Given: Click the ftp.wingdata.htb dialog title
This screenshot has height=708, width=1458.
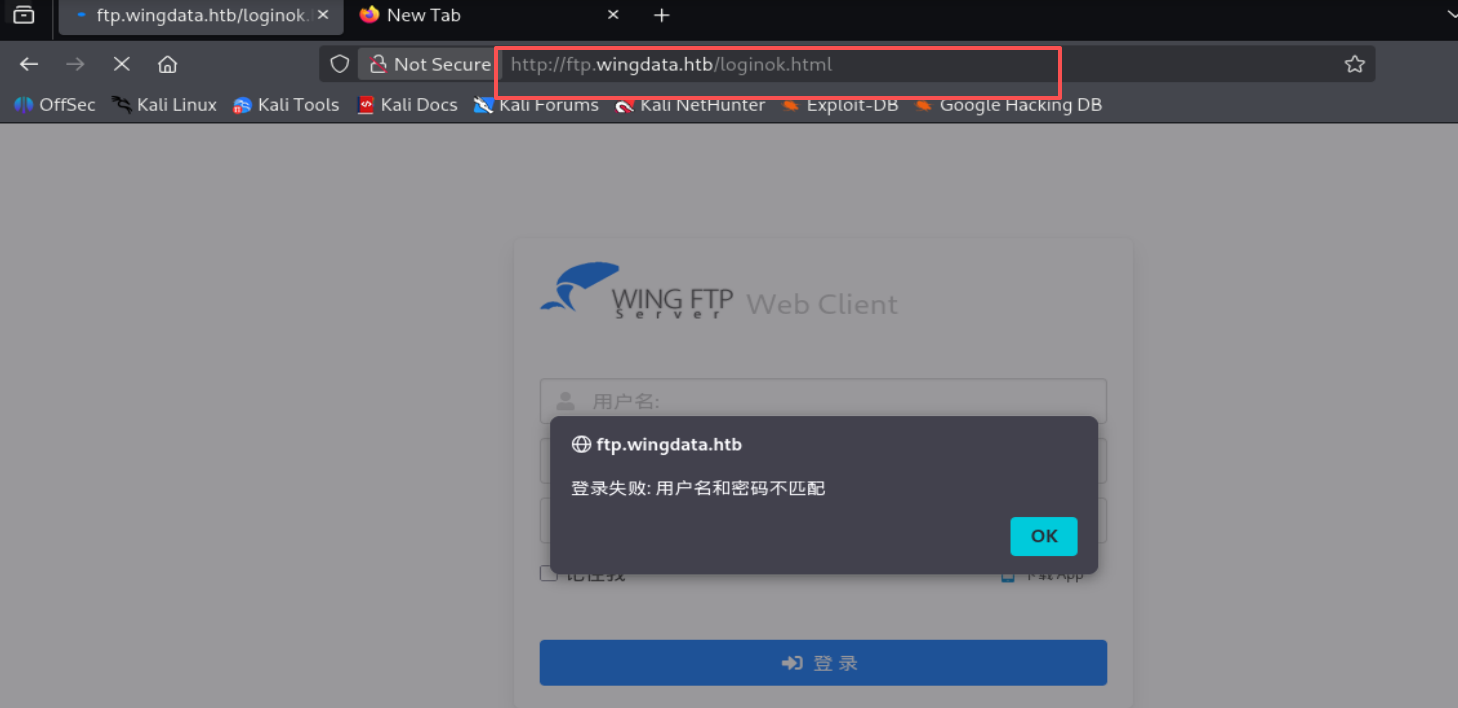Looking at the screenshot, I should click(669, 445).
